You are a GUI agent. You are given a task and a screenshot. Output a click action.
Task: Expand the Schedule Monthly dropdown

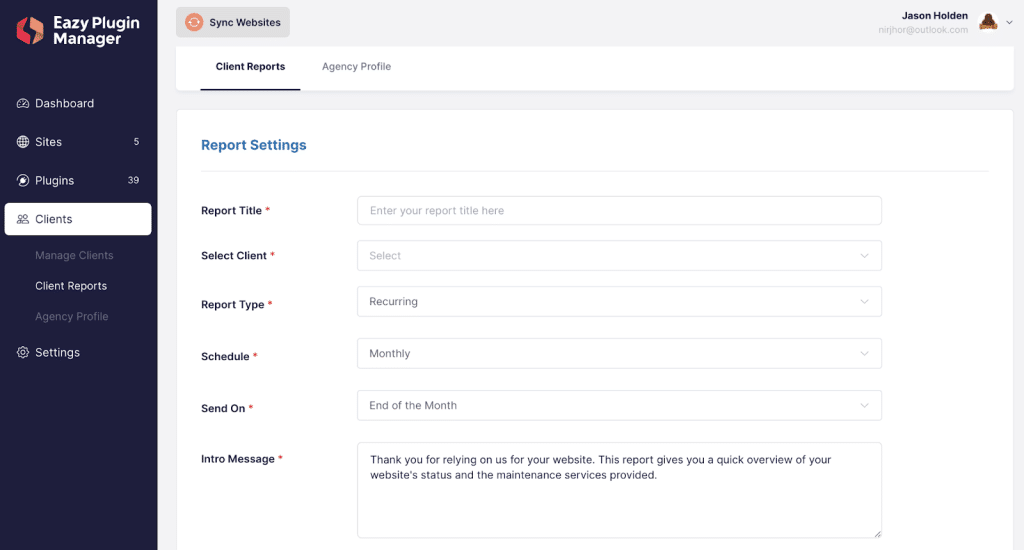tap(619, 353)
